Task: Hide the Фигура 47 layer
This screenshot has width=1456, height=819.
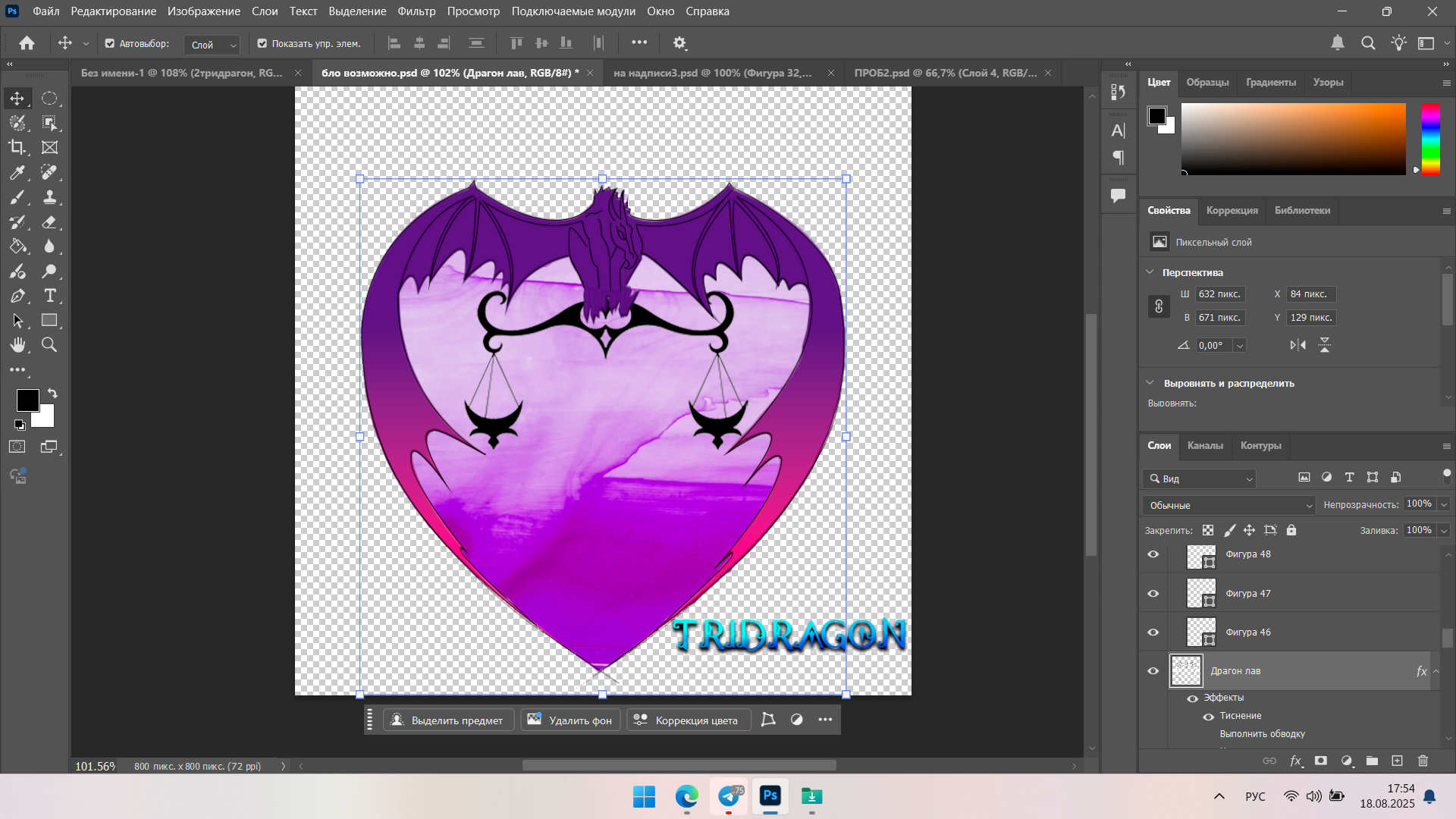Action: point(1153,593)
